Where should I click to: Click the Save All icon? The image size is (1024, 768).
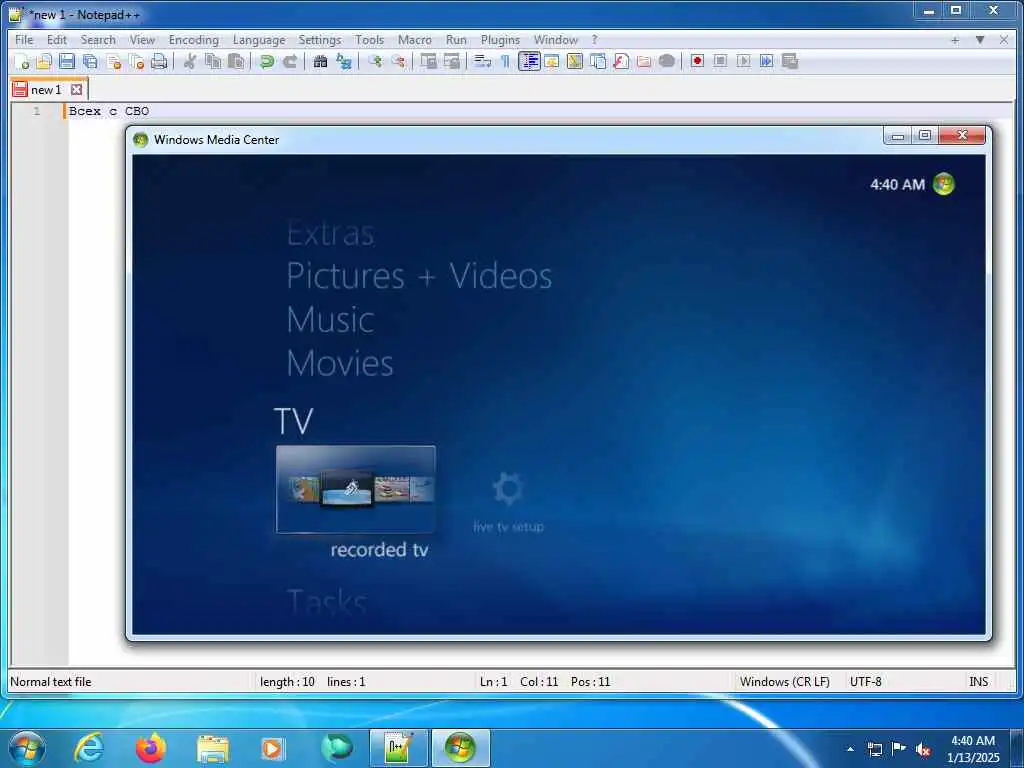[90, 61]
